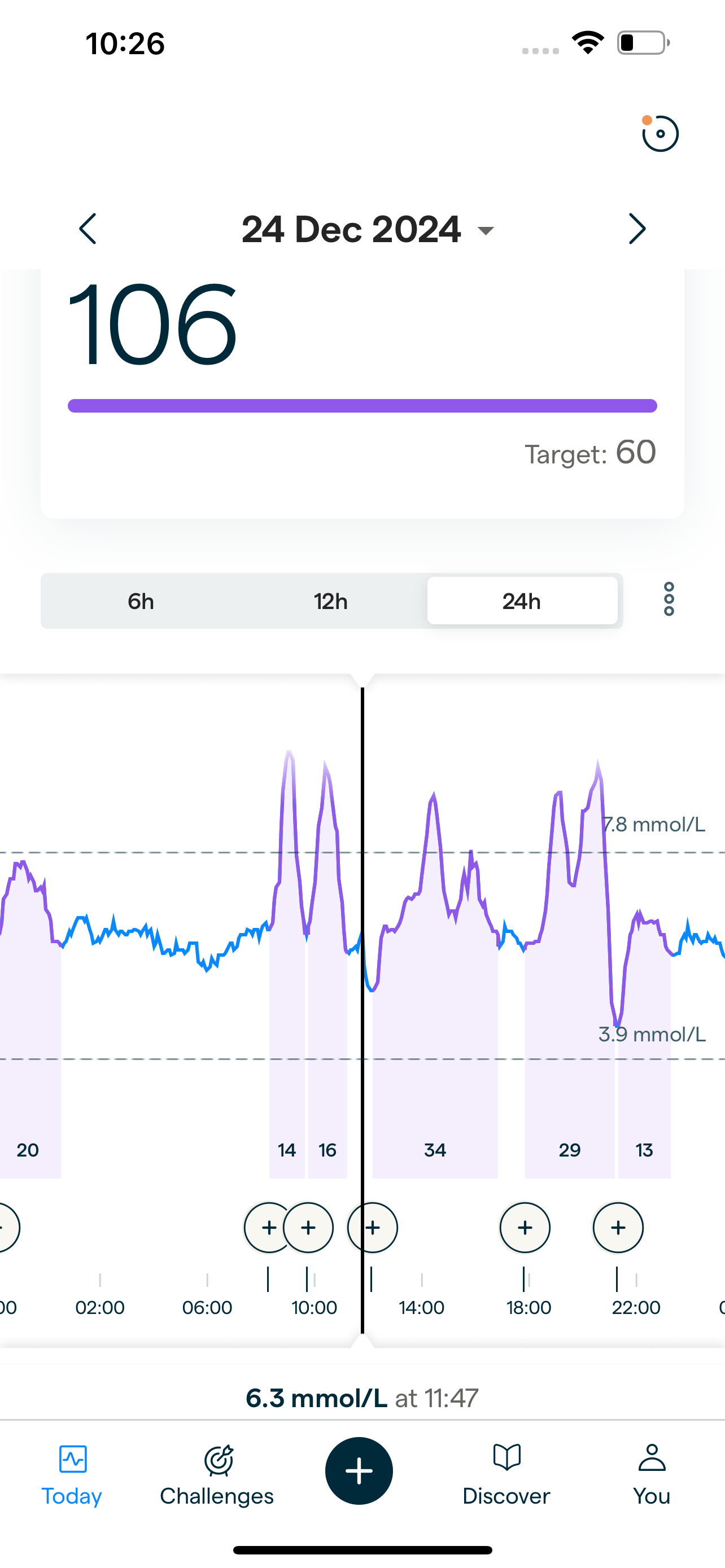This screenshot has width=725, height=1568.
Task: Select the 24h chart range
Action: click(522, 601)
